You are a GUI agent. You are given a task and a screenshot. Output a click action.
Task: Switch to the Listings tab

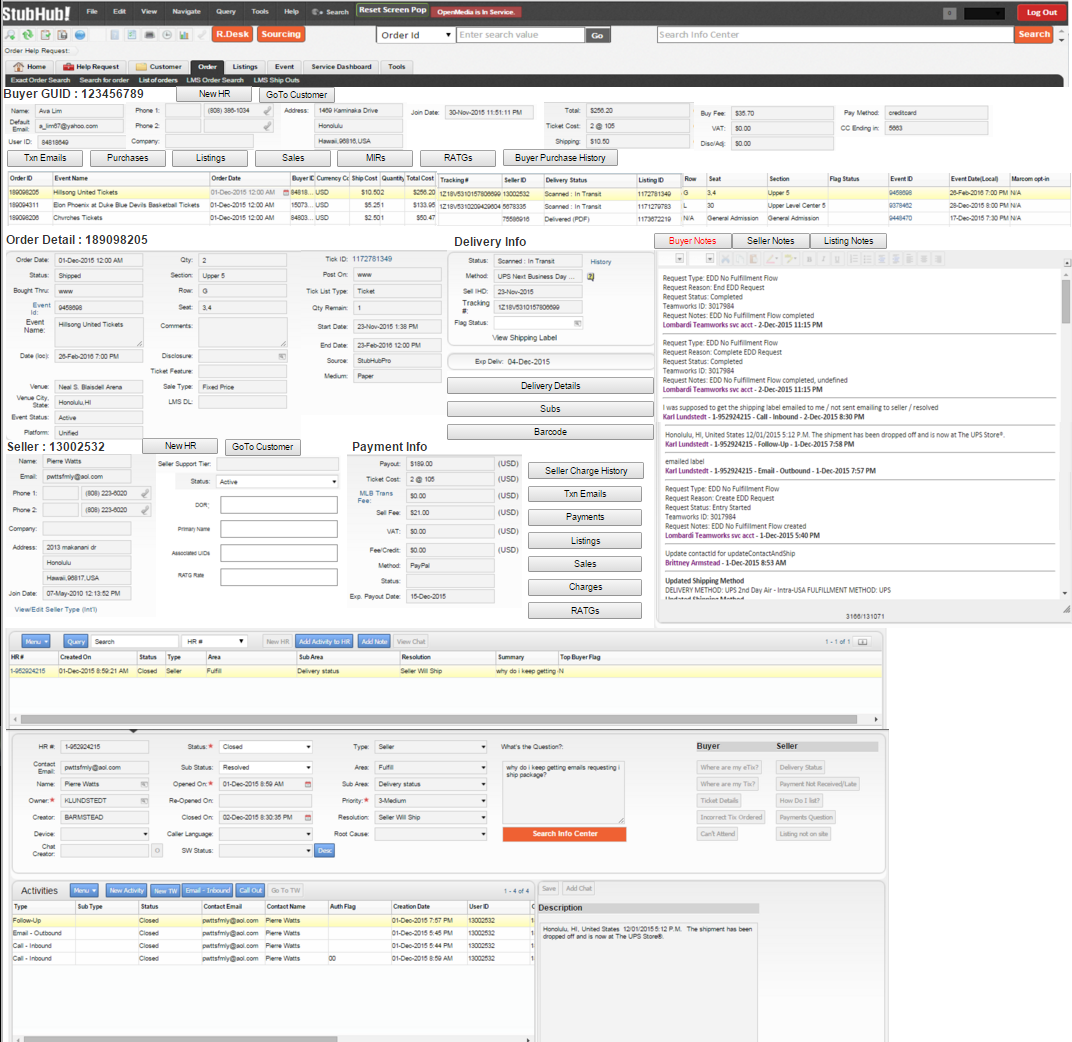tap(245, 67)
